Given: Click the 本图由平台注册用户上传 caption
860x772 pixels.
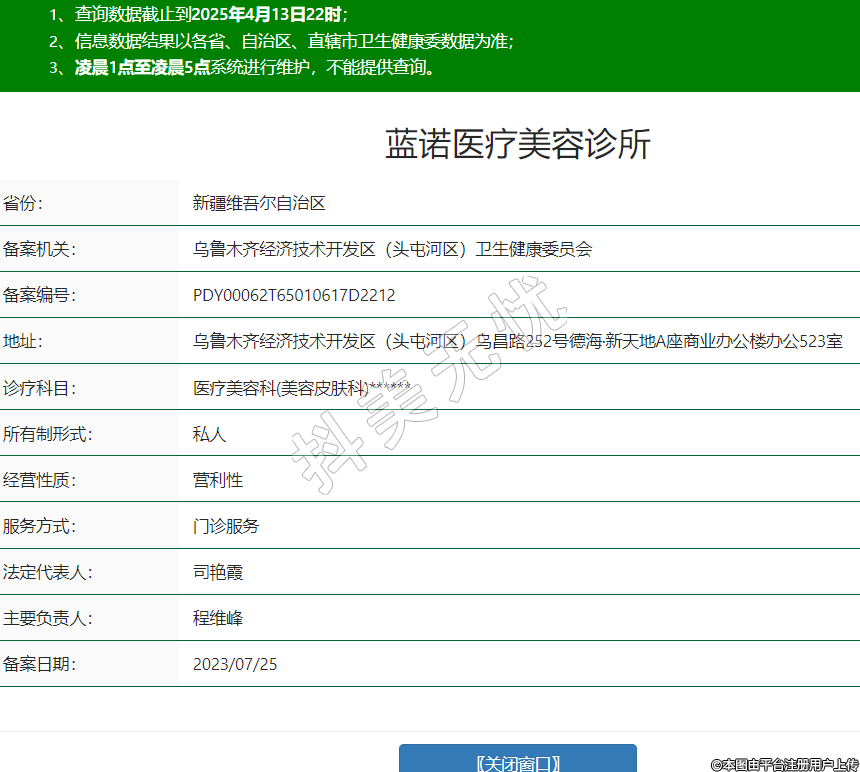Looking at the screenshot, I should point(784,764).
